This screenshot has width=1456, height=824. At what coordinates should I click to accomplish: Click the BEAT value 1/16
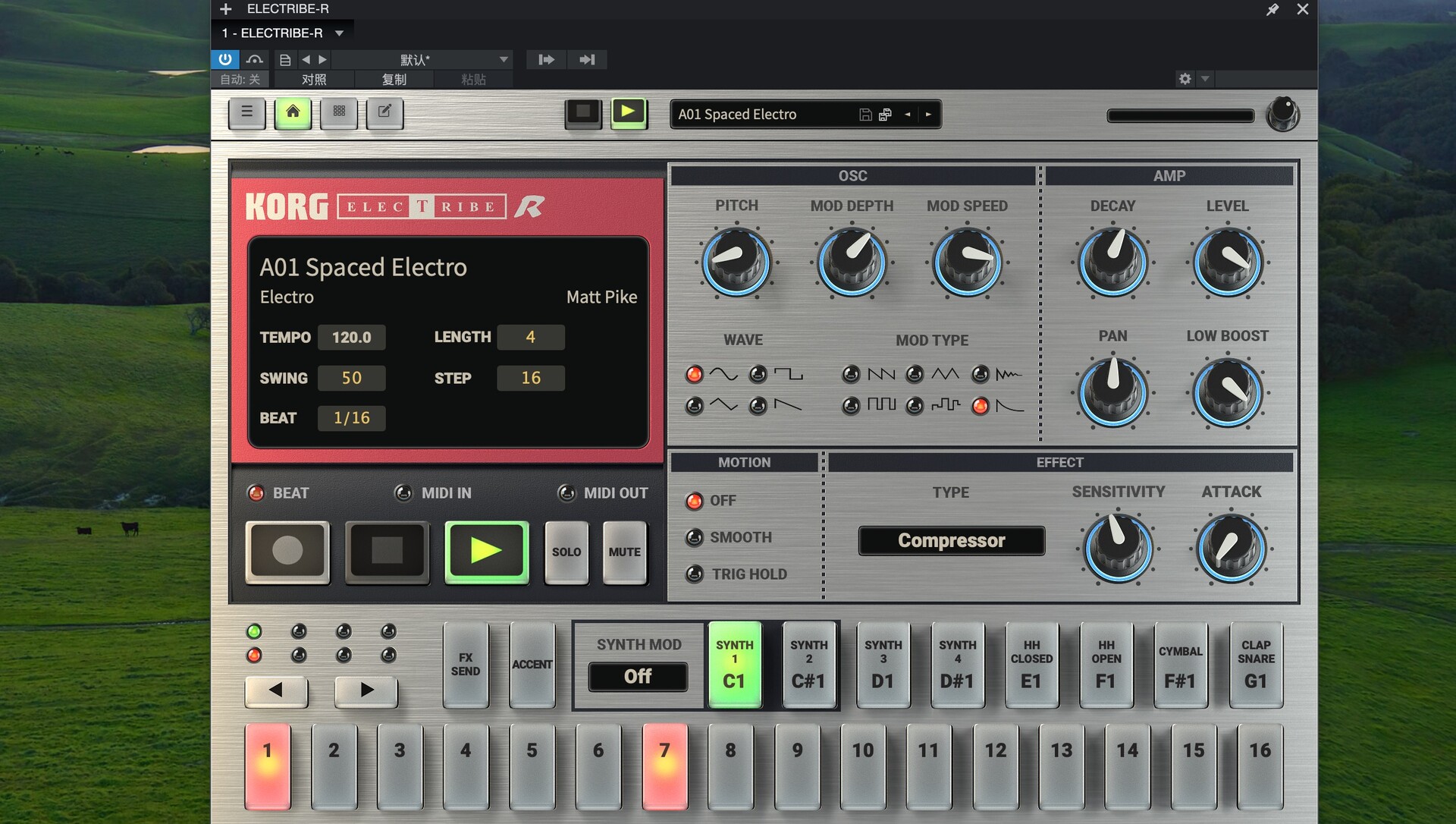pos(352,418)
